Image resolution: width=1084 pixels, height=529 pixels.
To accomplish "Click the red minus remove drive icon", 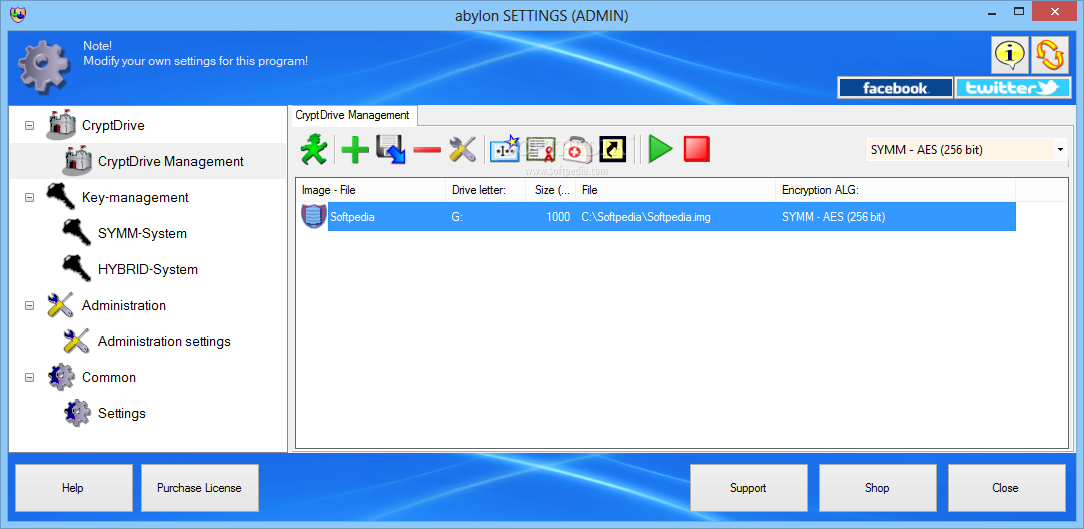I will coord(427,149).
